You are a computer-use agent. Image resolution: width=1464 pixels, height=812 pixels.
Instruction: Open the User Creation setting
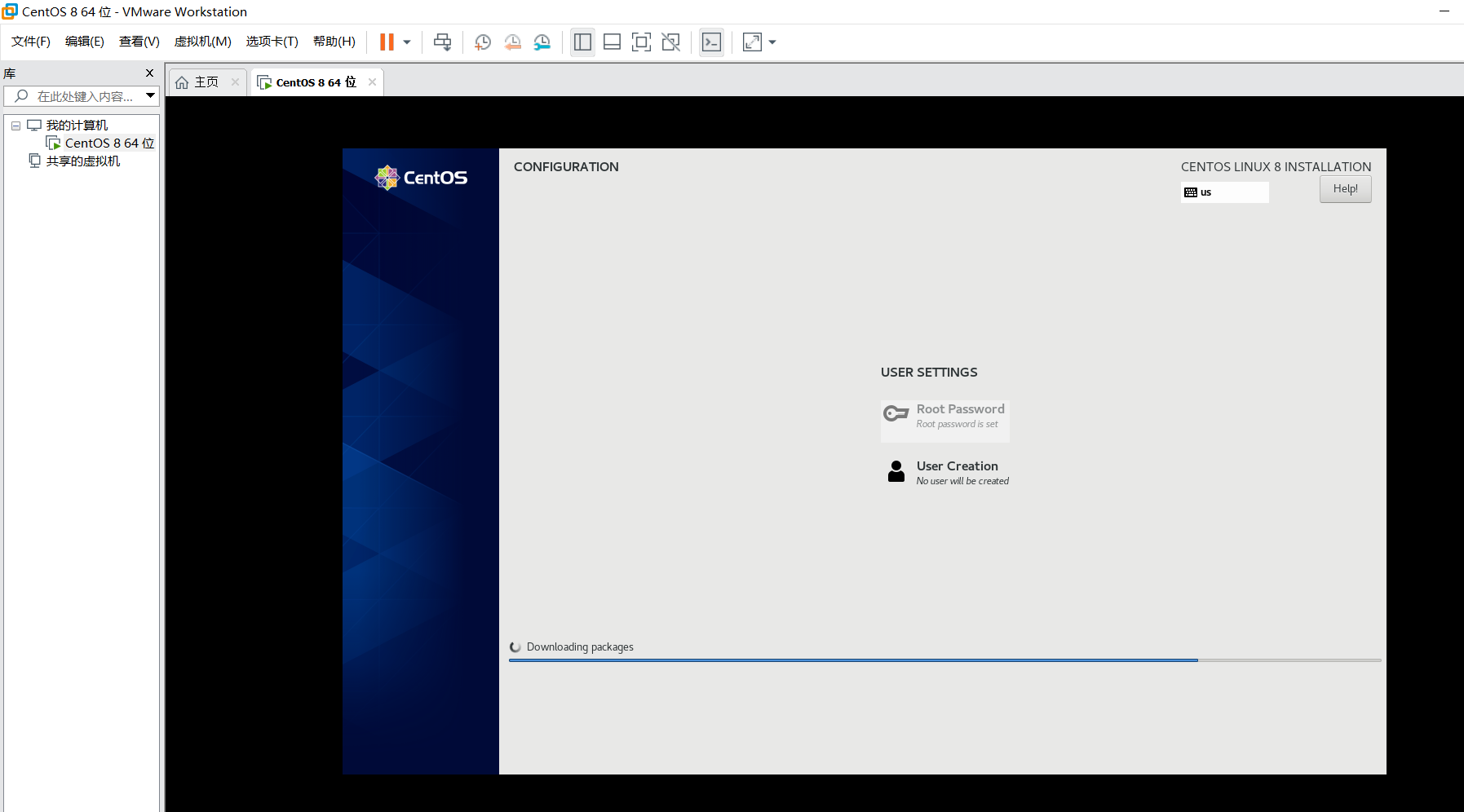946,473
